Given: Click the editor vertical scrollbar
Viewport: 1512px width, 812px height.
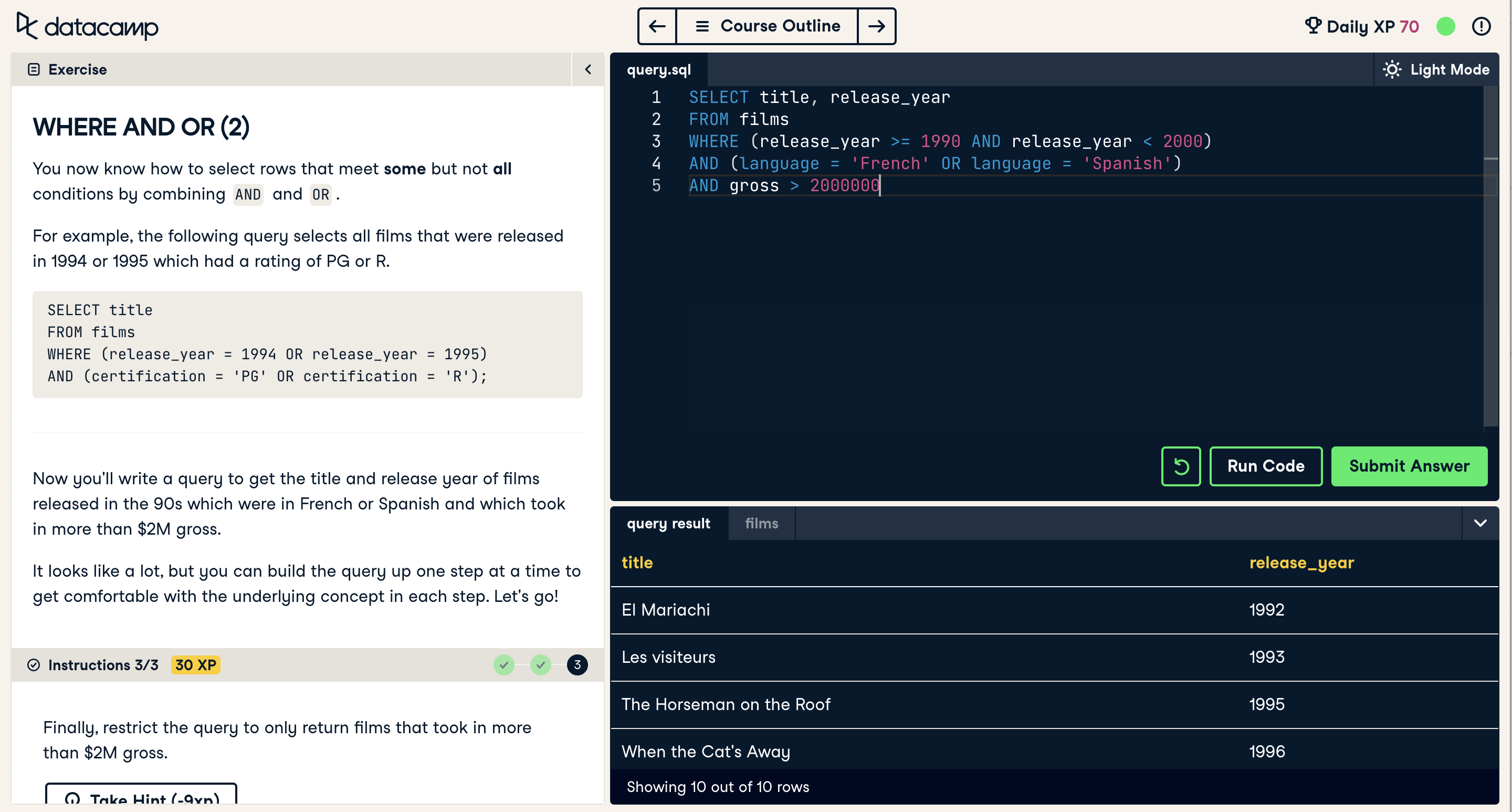Looking at the screenshot, I should point(1490,257).
